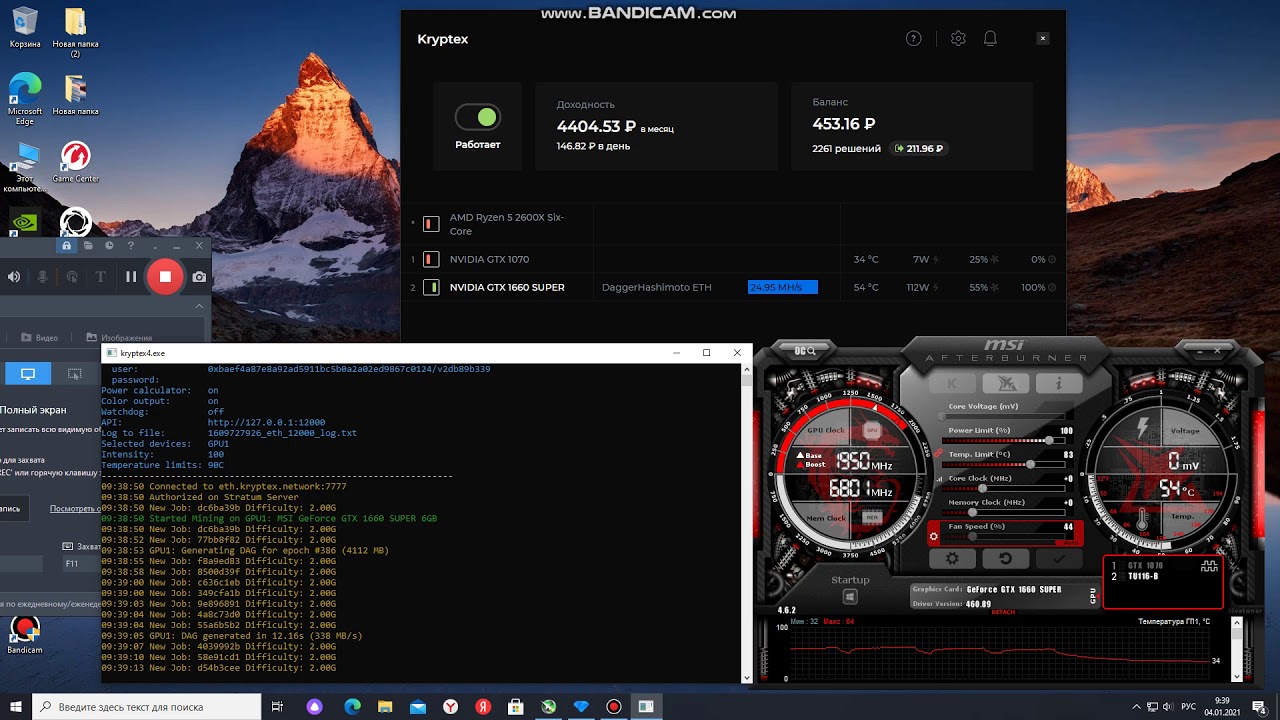Click the Afterburner jet logo button
This screenshot has height=720, width=1280.
coord(1005,383)
